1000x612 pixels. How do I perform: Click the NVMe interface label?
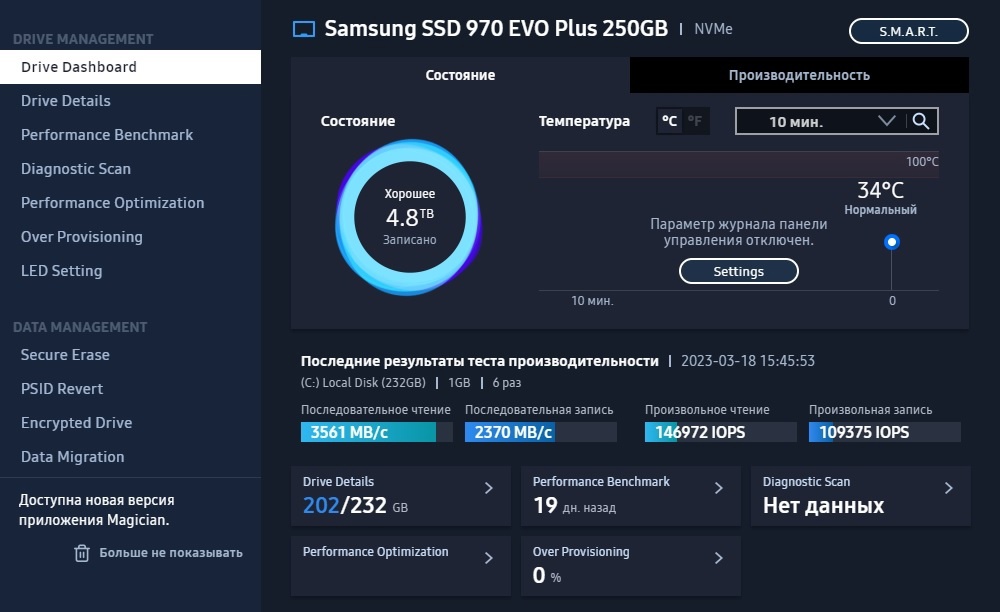click(713, 29)
